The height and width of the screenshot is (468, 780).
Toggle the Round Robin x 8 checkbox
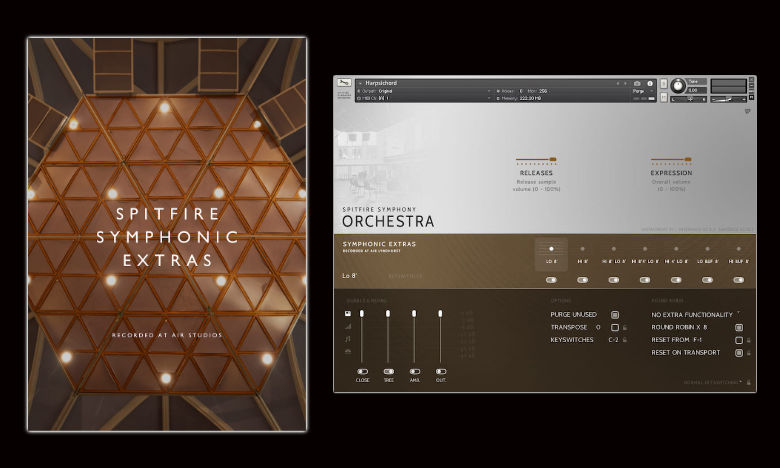click(739, 327)
